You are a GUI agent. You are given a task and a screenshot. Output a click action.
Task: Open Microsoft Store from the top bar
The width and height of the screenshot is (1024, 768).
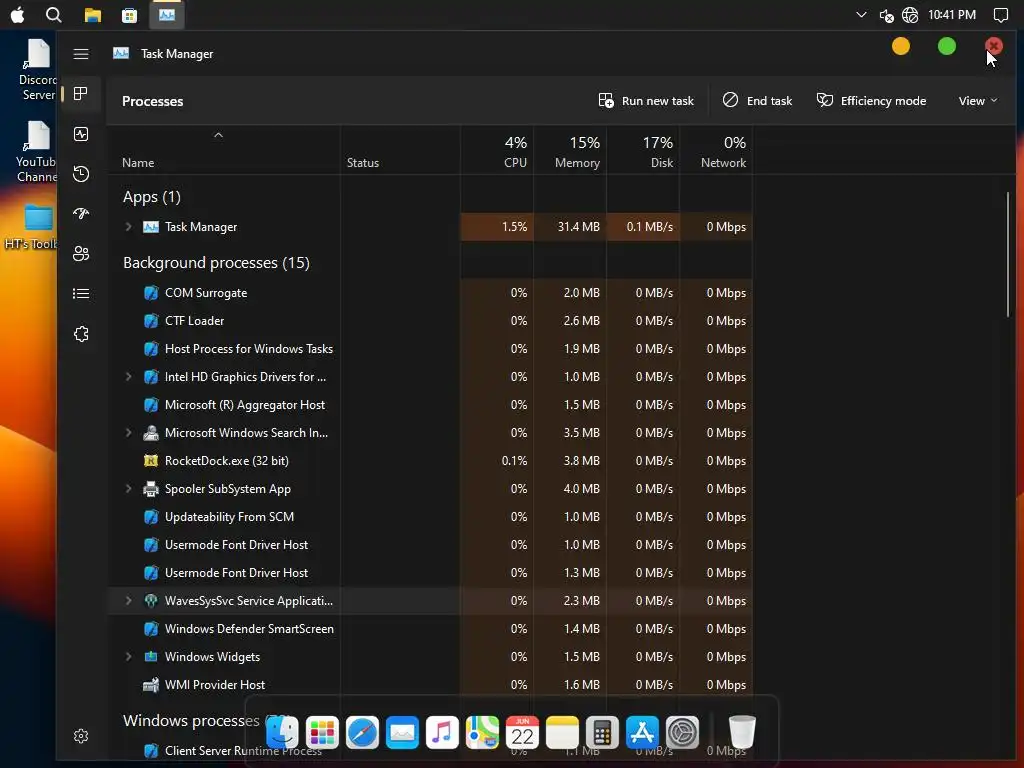(129, 14)
